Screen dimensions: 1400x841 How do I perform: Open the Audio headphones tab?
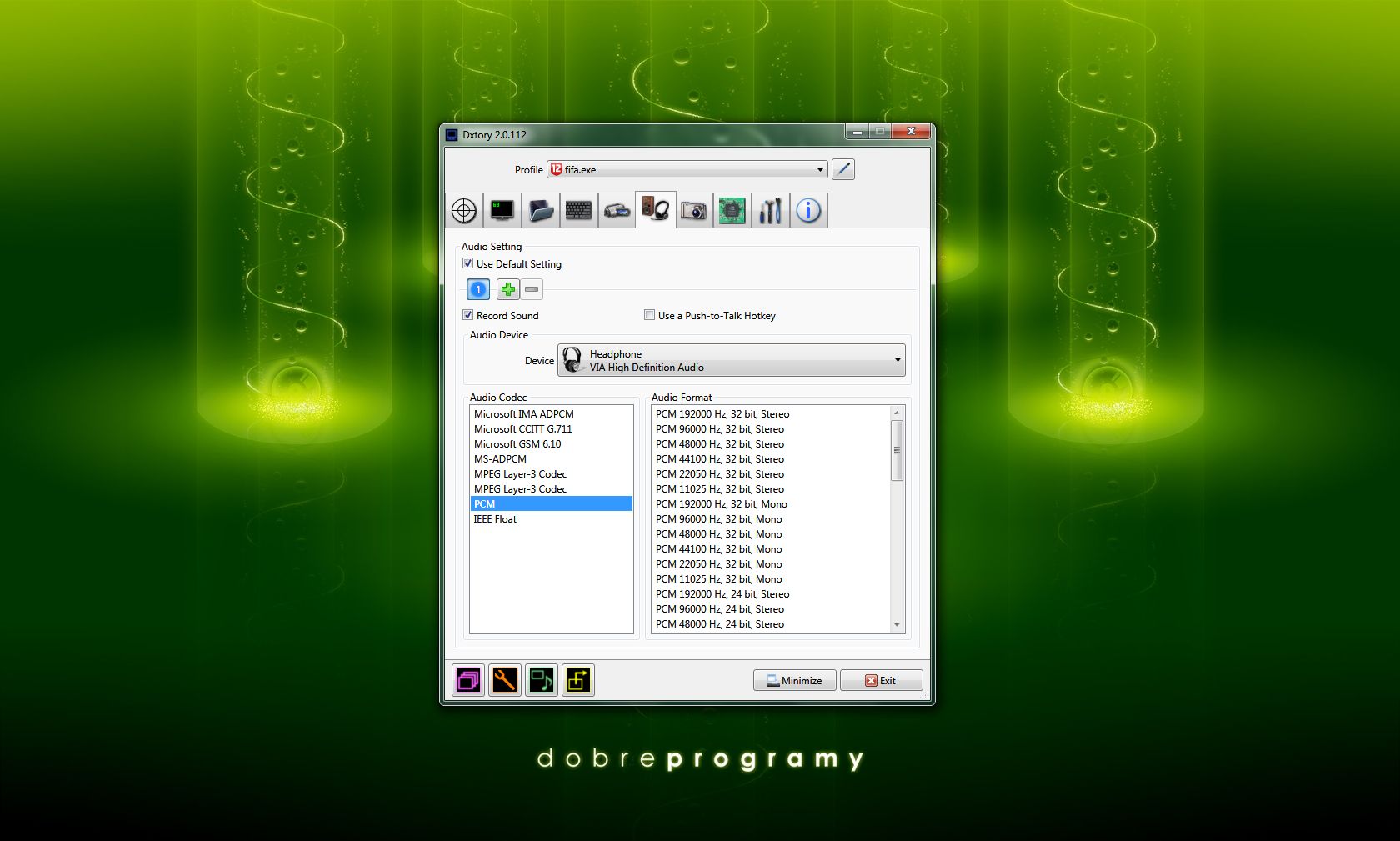656,209
